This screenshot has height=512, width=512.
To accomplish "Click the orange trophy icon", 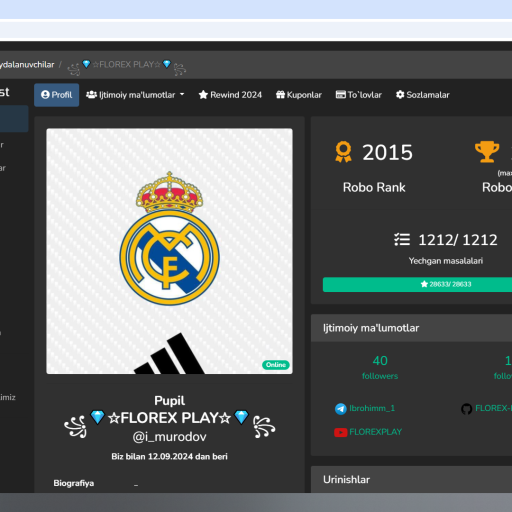I will 487,152.
